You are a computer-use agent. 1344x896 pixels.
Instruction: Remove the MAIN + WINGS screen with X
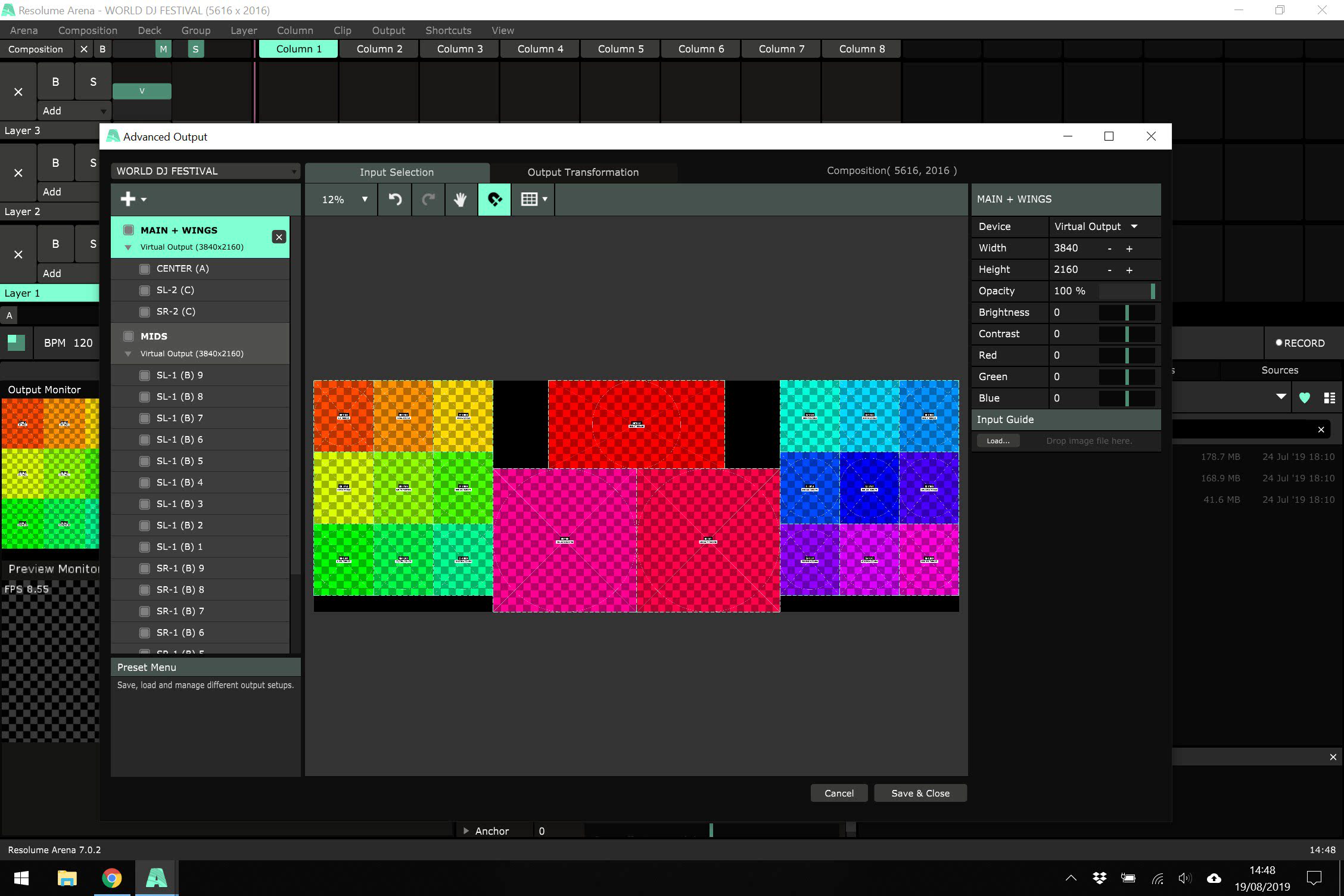[x=279, y=237]
